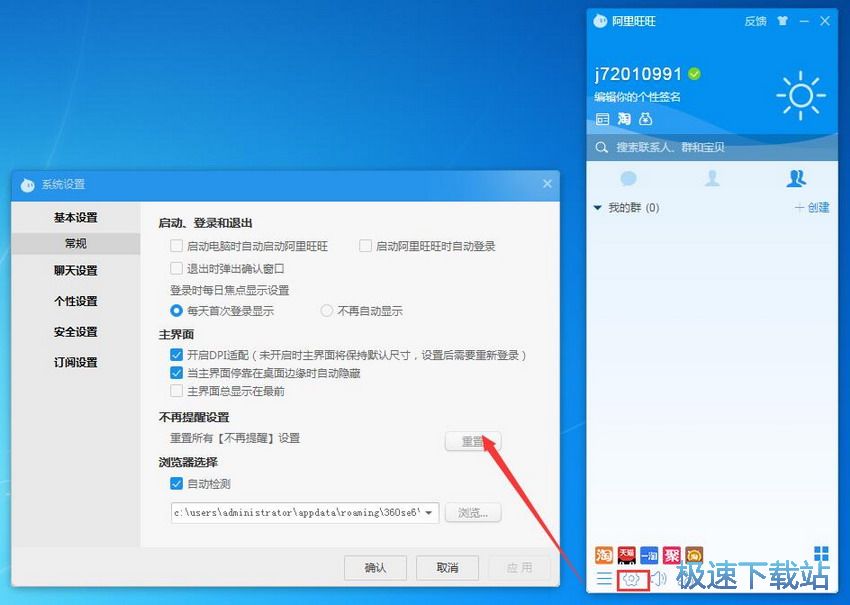
Task: Confirm settings with 确认 button
Action: click(375, 568)
